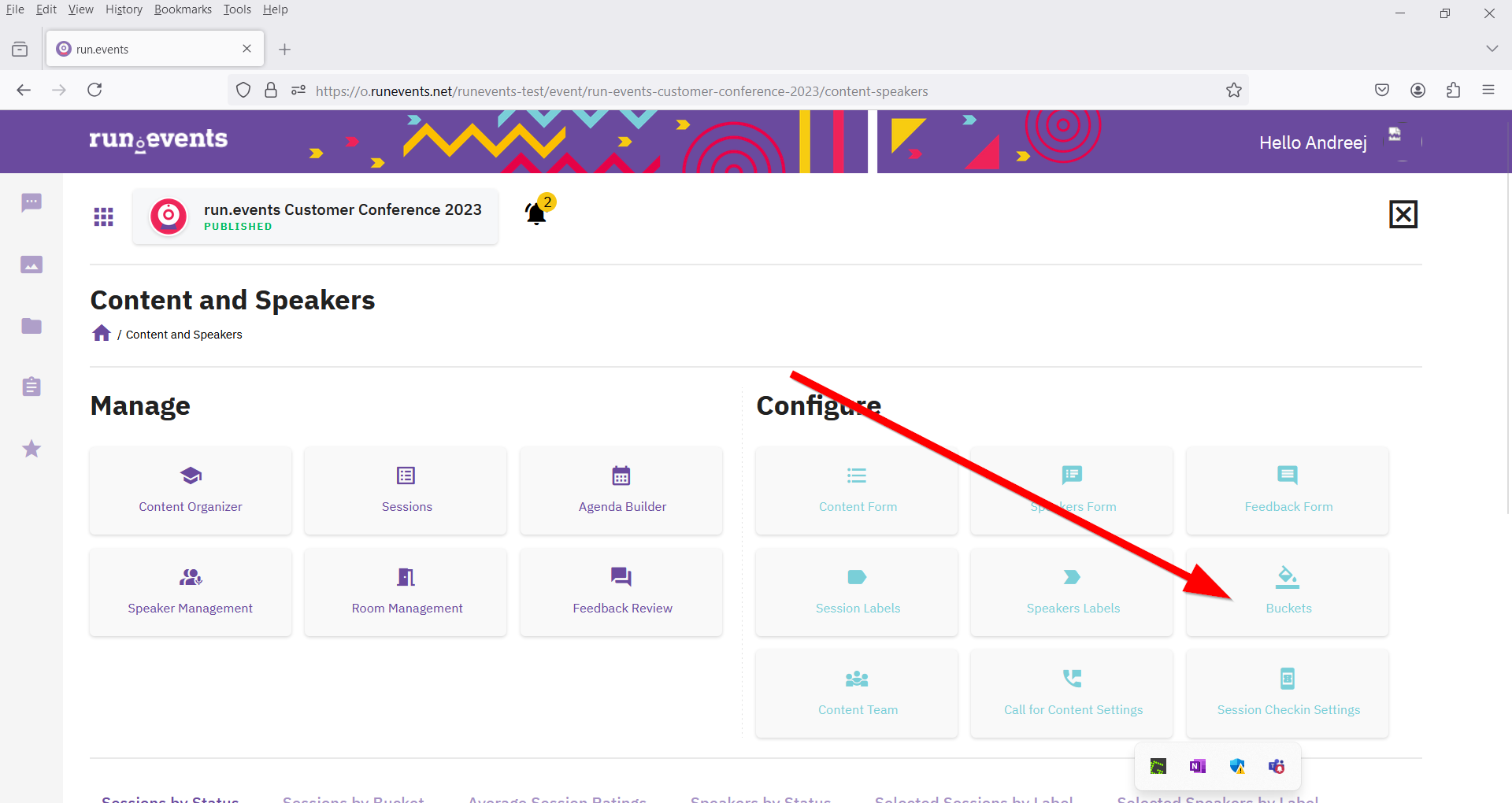Image resolution: width=1512 pixels, height=803 pixels.
Task: Click the OneNote tray icon
Action: click(x=1198, y=766)
